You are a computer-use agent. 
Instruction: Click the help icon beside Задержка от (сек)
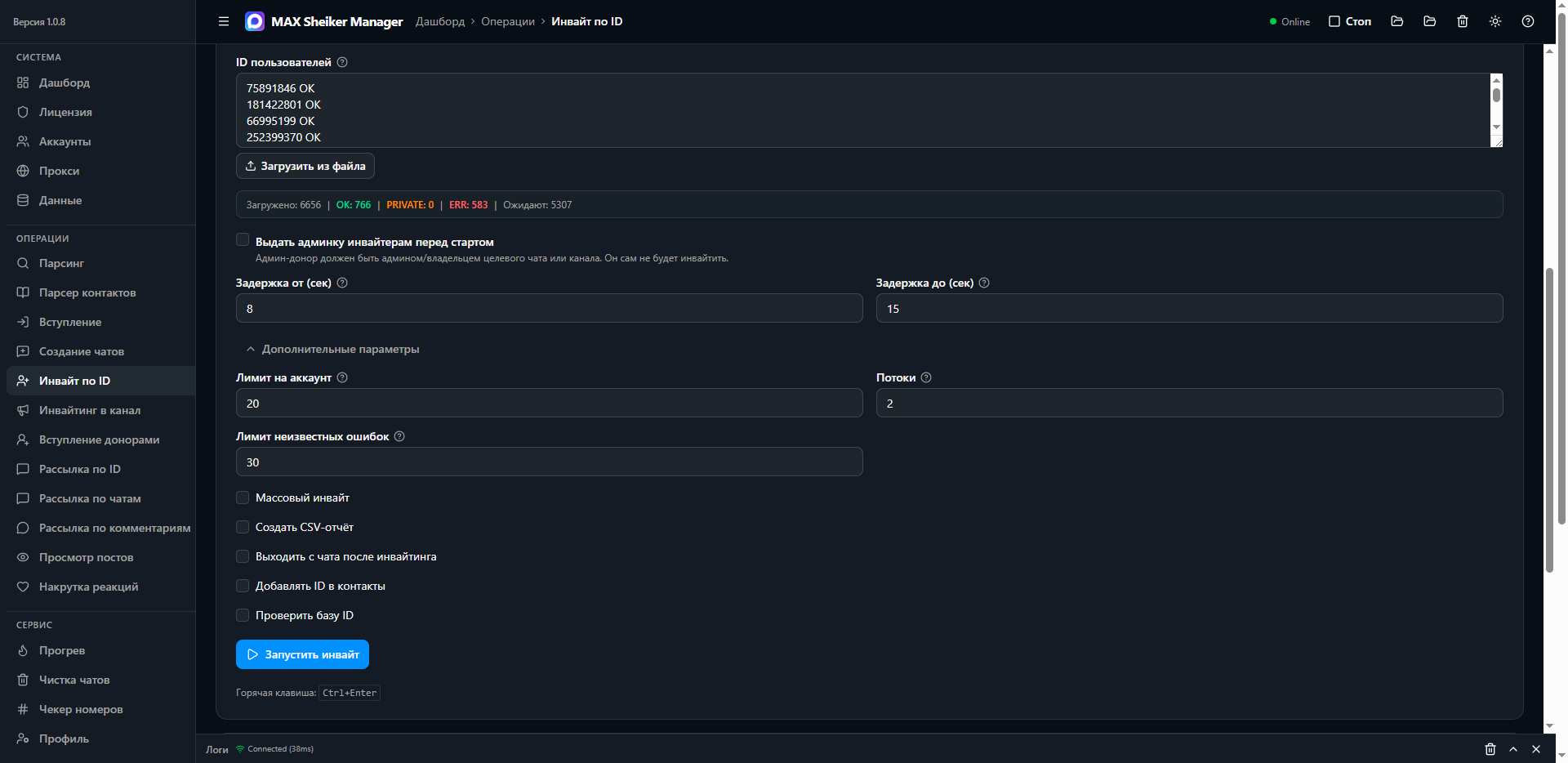coord(342,283)
